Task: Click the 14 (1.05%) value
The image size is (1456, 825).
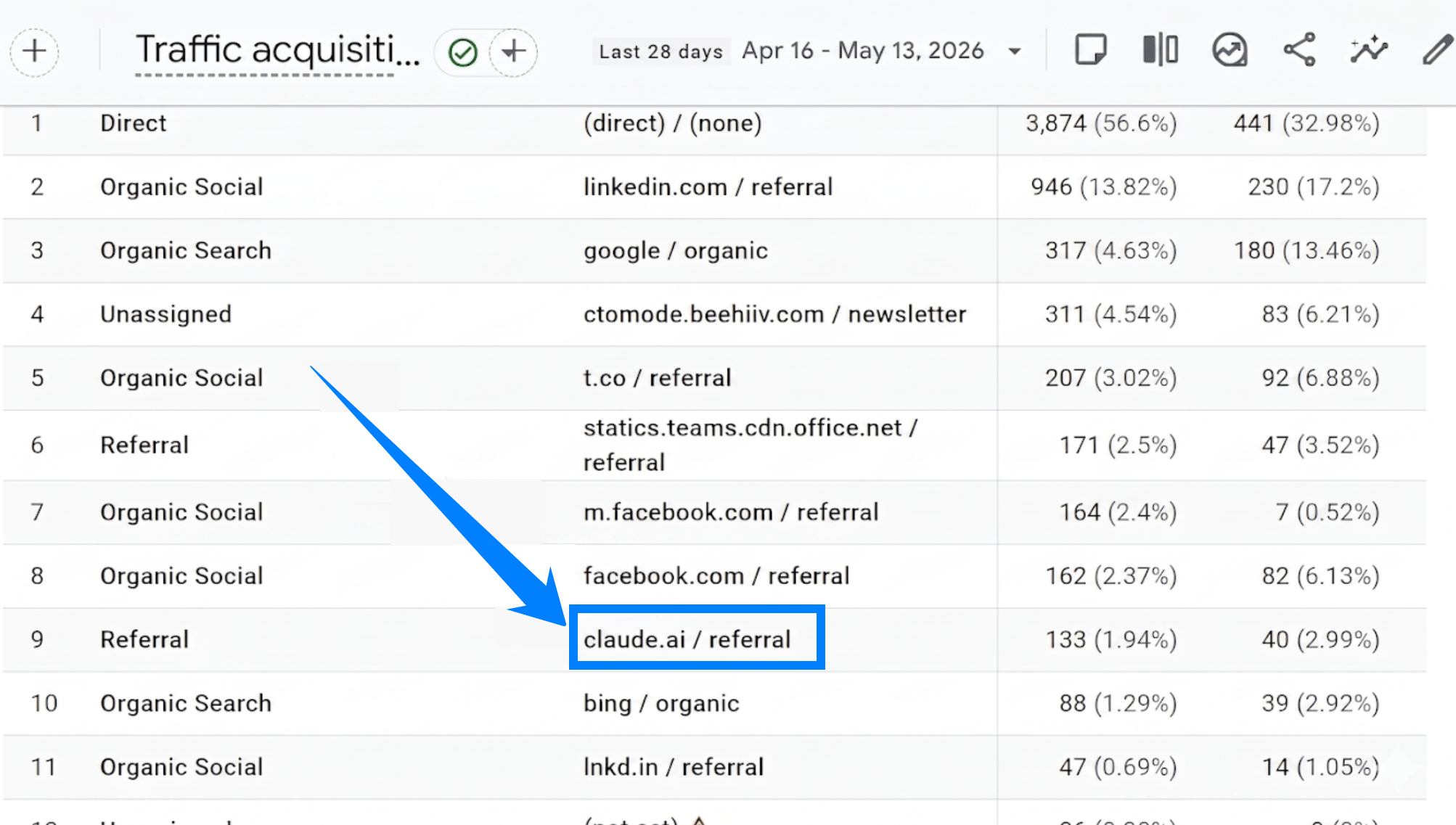Action: point(1320,767)
